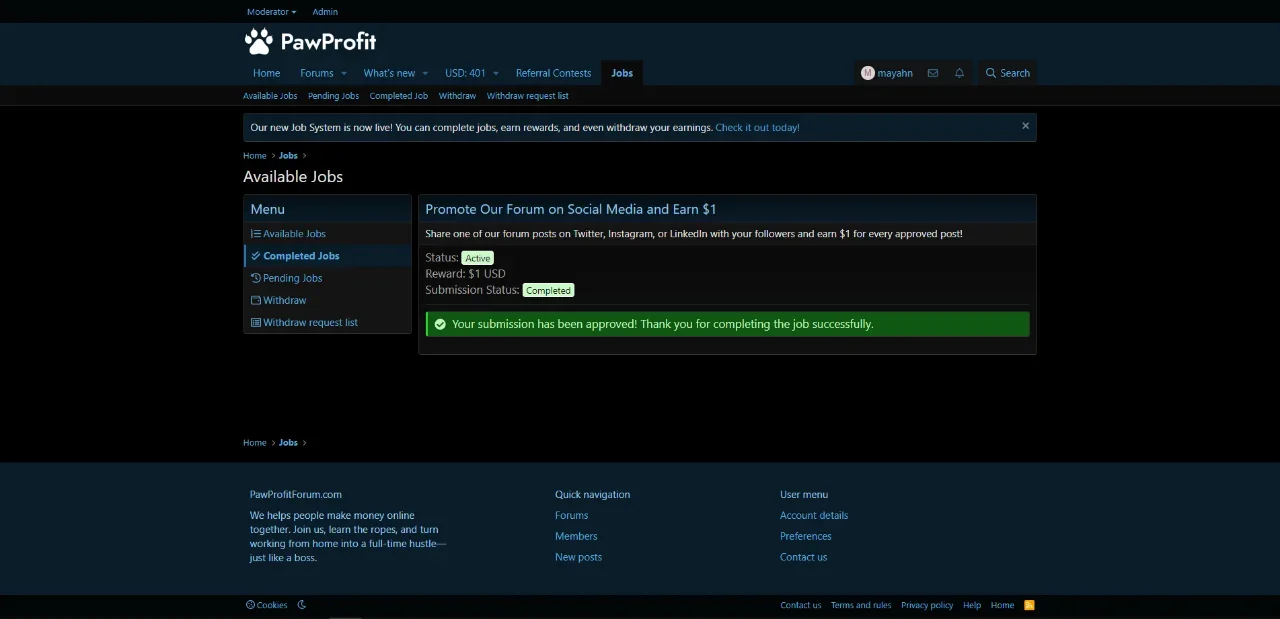Dismiss the Job System notice
Image resolution: width=1280 pixels, height=619 pixels.
coord(1025,126)
